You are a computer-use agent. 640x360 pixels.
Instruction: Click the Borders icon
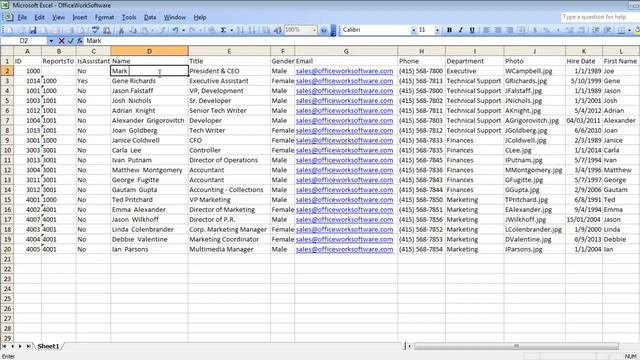click(621, 30)
